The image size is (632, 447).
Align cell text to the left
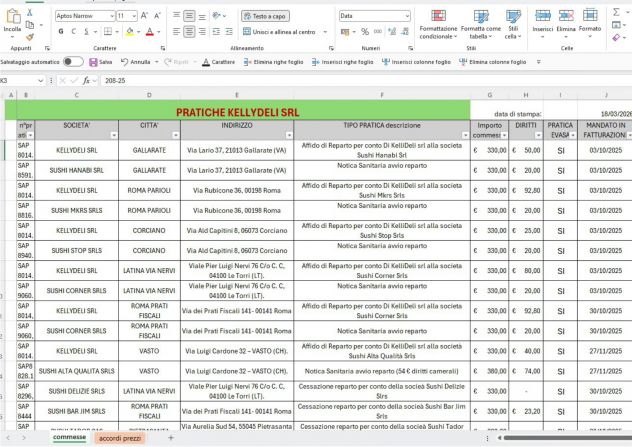(177, 31)
